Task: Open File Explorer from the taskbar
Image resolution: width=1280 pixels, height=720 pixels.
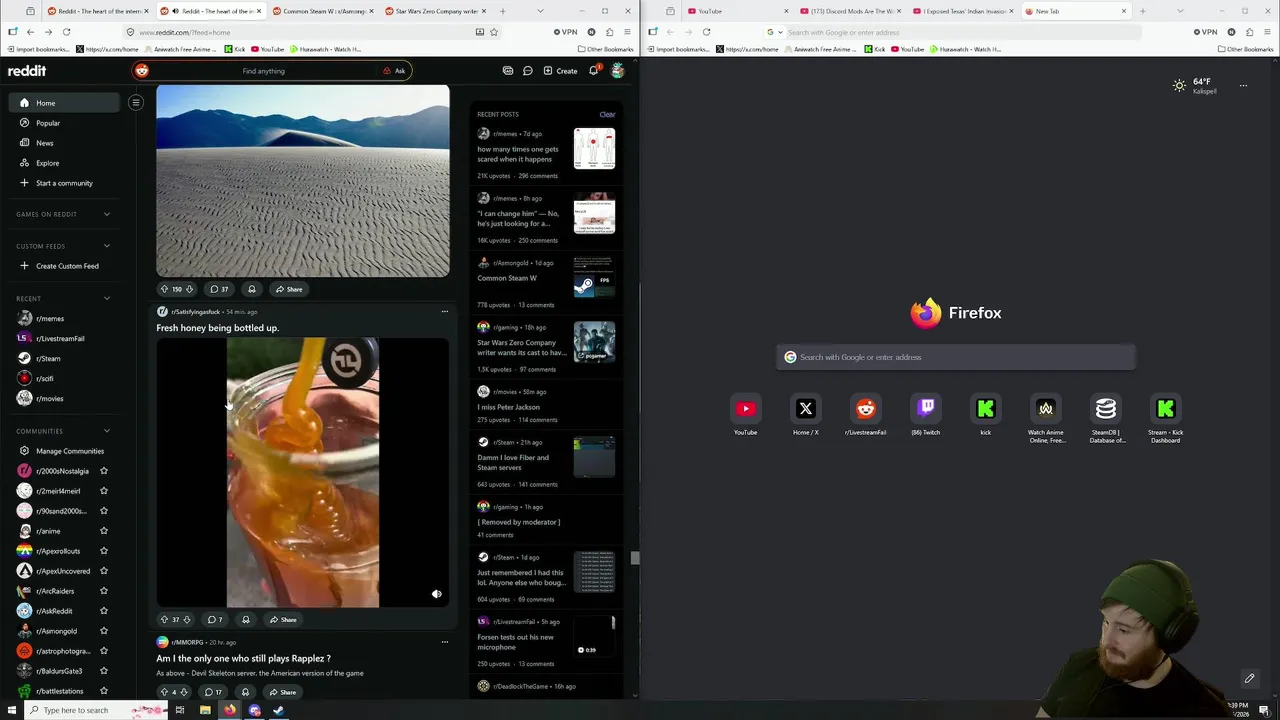Action: pos(205,711)
